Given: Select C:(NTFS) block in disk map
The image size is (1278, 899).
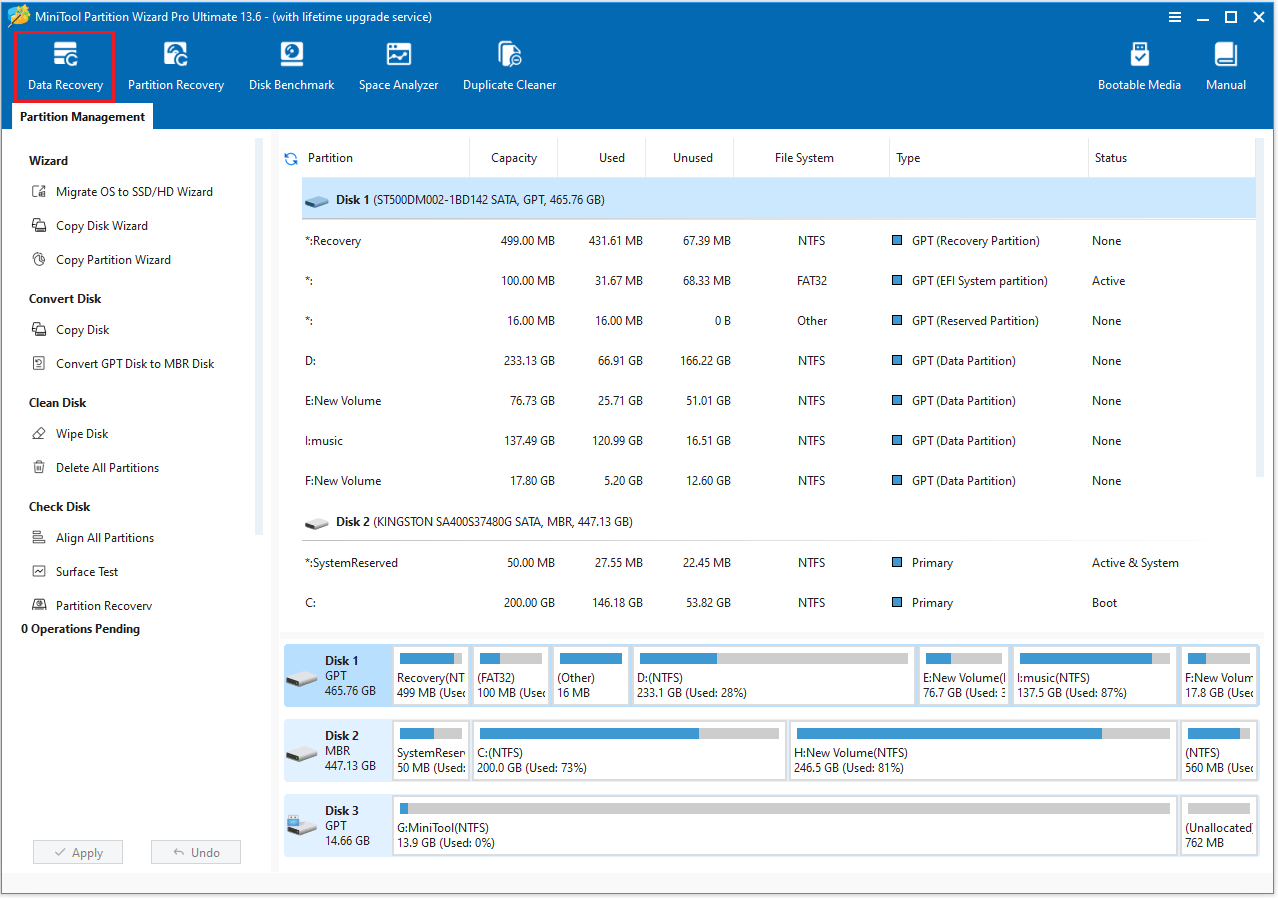Looking at the screenshot, I should (x=629, y=750).
